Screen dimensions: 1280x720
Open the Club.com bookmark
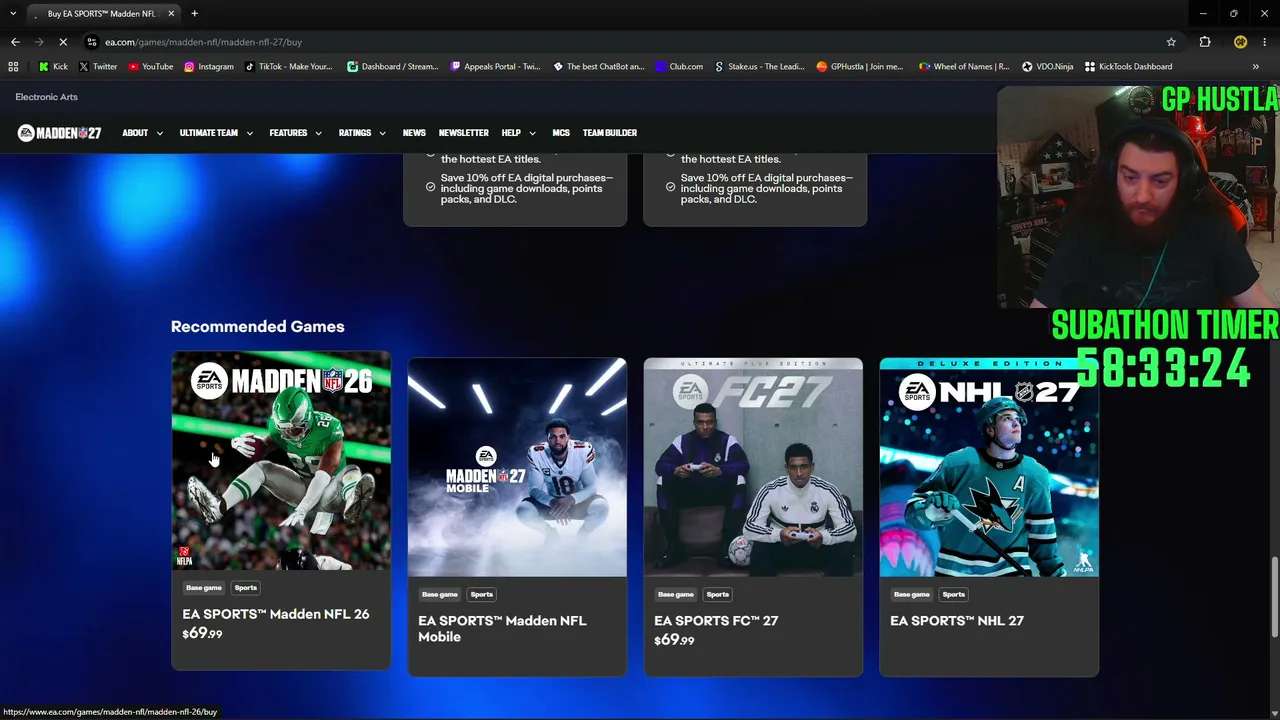679,67
